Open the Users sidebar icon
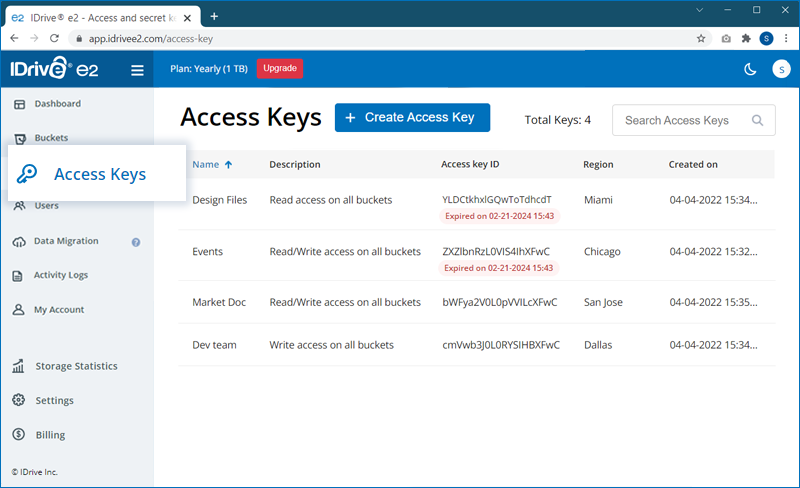 pyautogui.click(x=19, y=206)
